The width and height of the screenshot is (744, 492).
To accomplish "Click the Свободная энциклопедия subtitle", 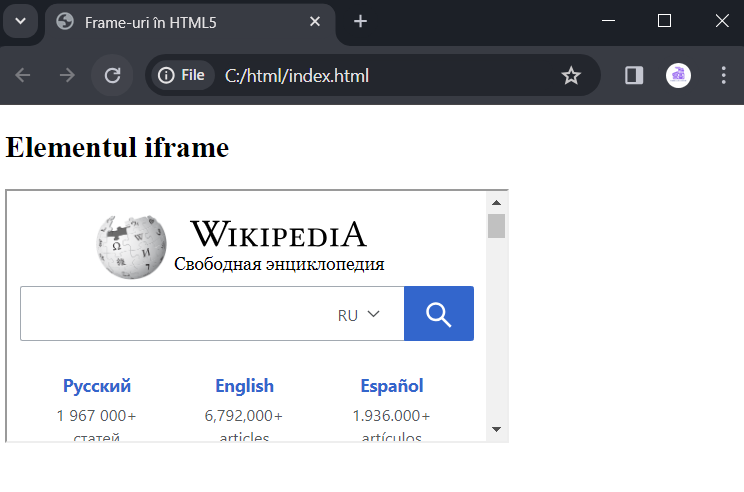I will pyautogui.click(x=279, y=264).
